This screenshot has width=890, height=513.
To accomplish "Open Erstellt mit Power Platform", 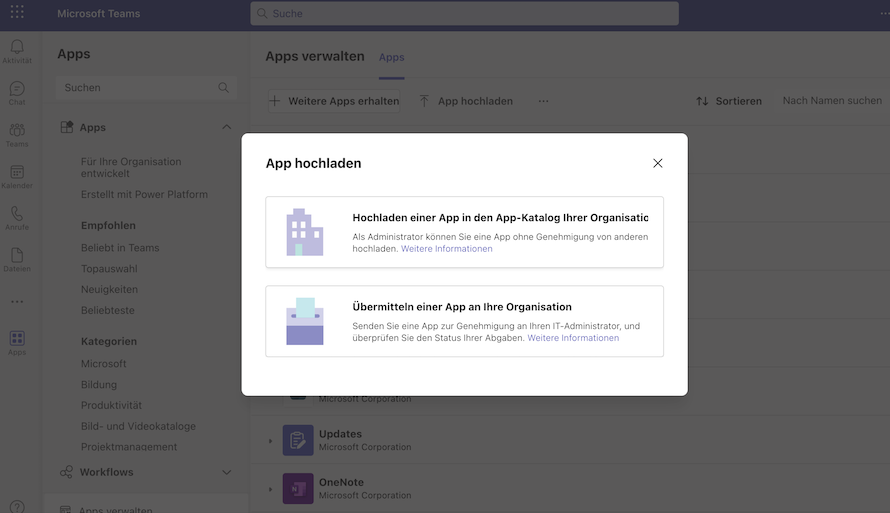I will (x=144, y=194).
